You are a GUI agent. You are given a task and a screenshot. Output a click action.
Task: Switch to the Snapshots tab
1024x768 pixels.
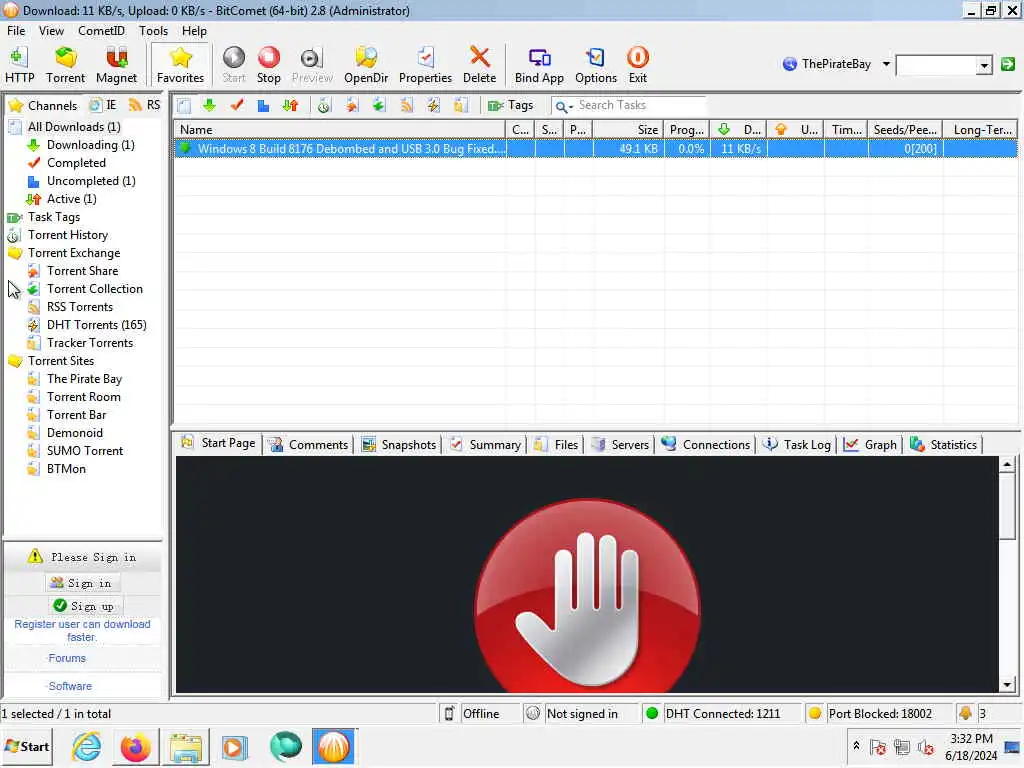click(399, 445)
